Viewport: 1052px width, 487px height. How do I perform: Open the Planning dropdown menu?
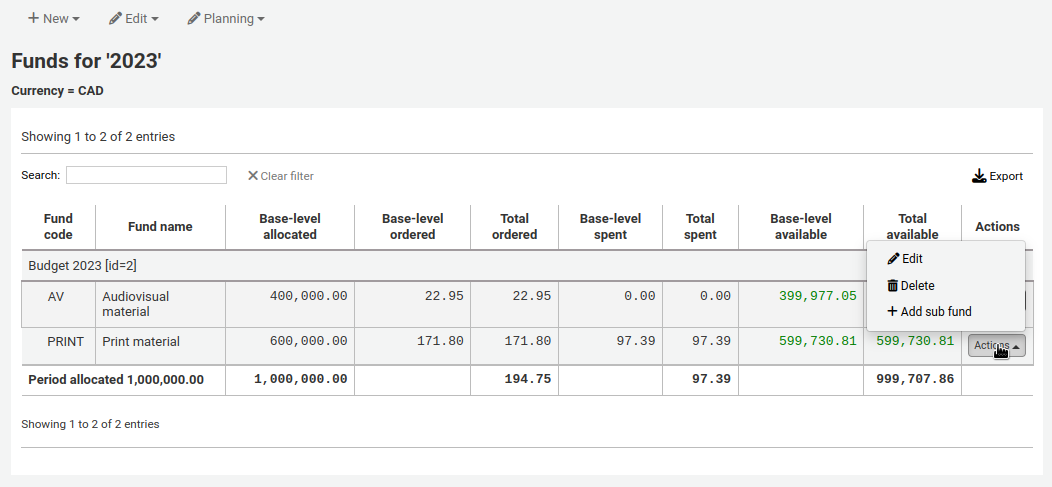pyautogui.click(x=226, y=19)
